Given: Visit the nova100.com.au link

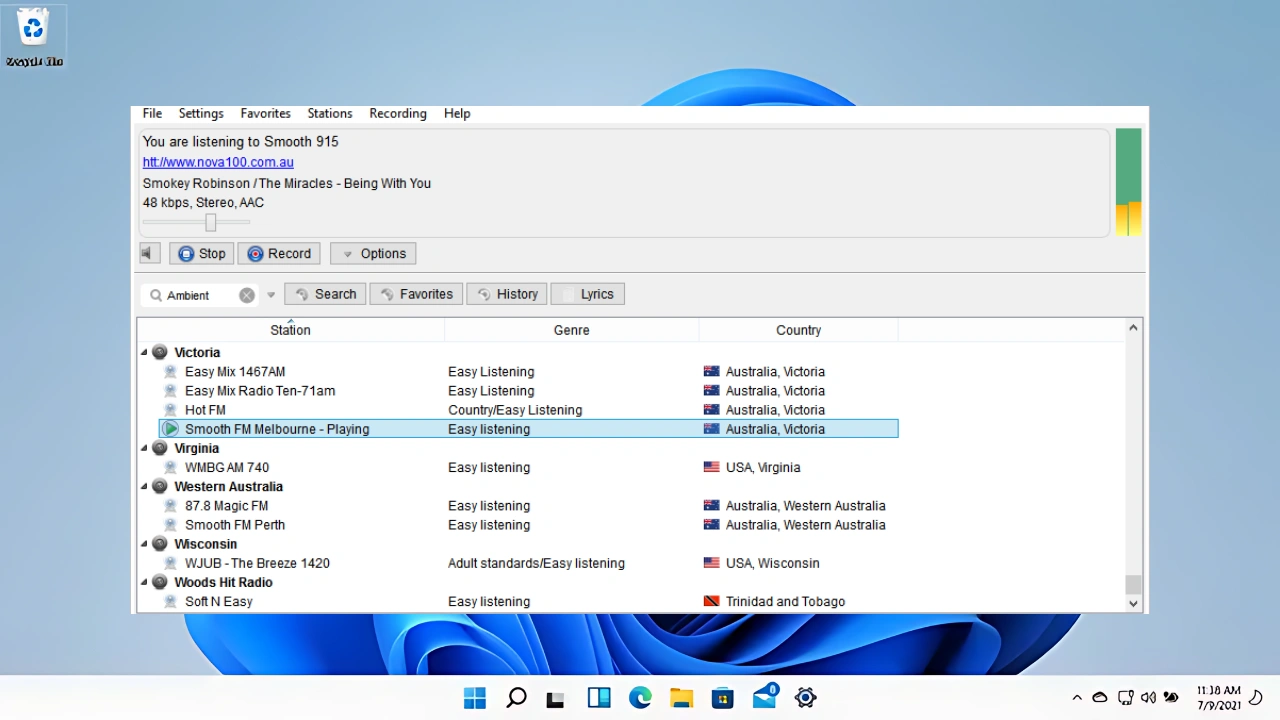Looking at the screenshot, I should (218, 162).
